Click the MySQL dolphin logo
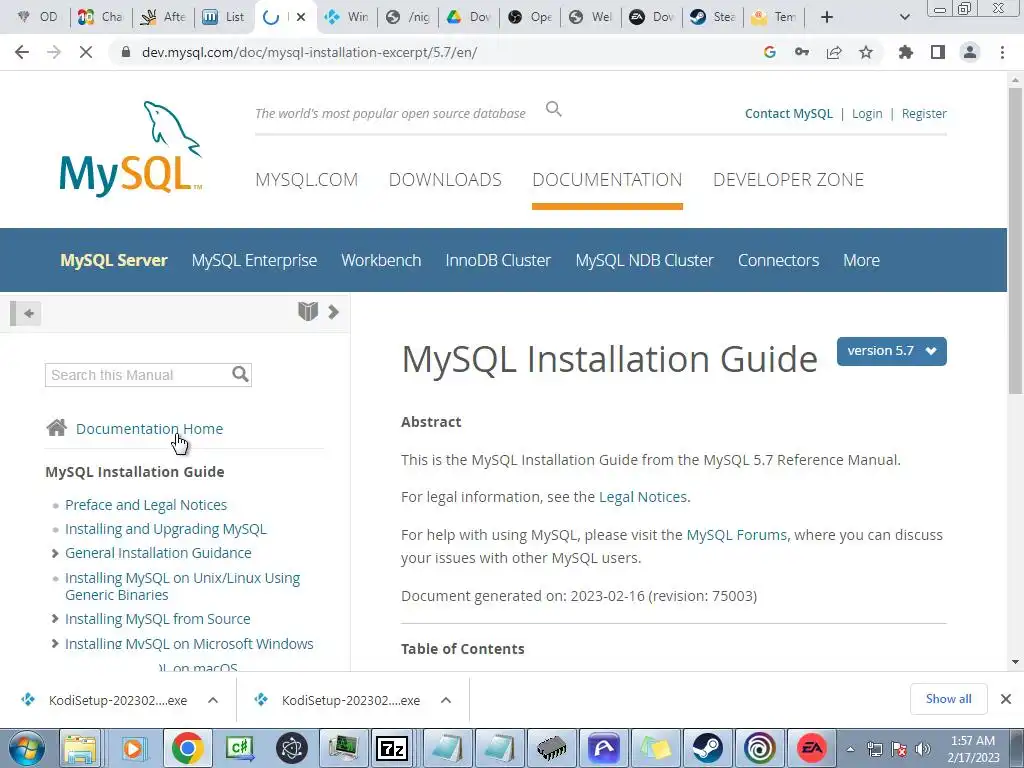This screenshot has width=1024, height=768. click(131, 148)
